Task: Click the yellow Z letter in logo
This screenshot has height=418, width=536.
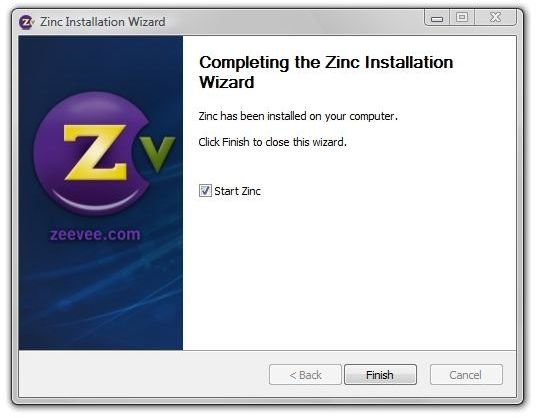Action: tap(95, 152)
